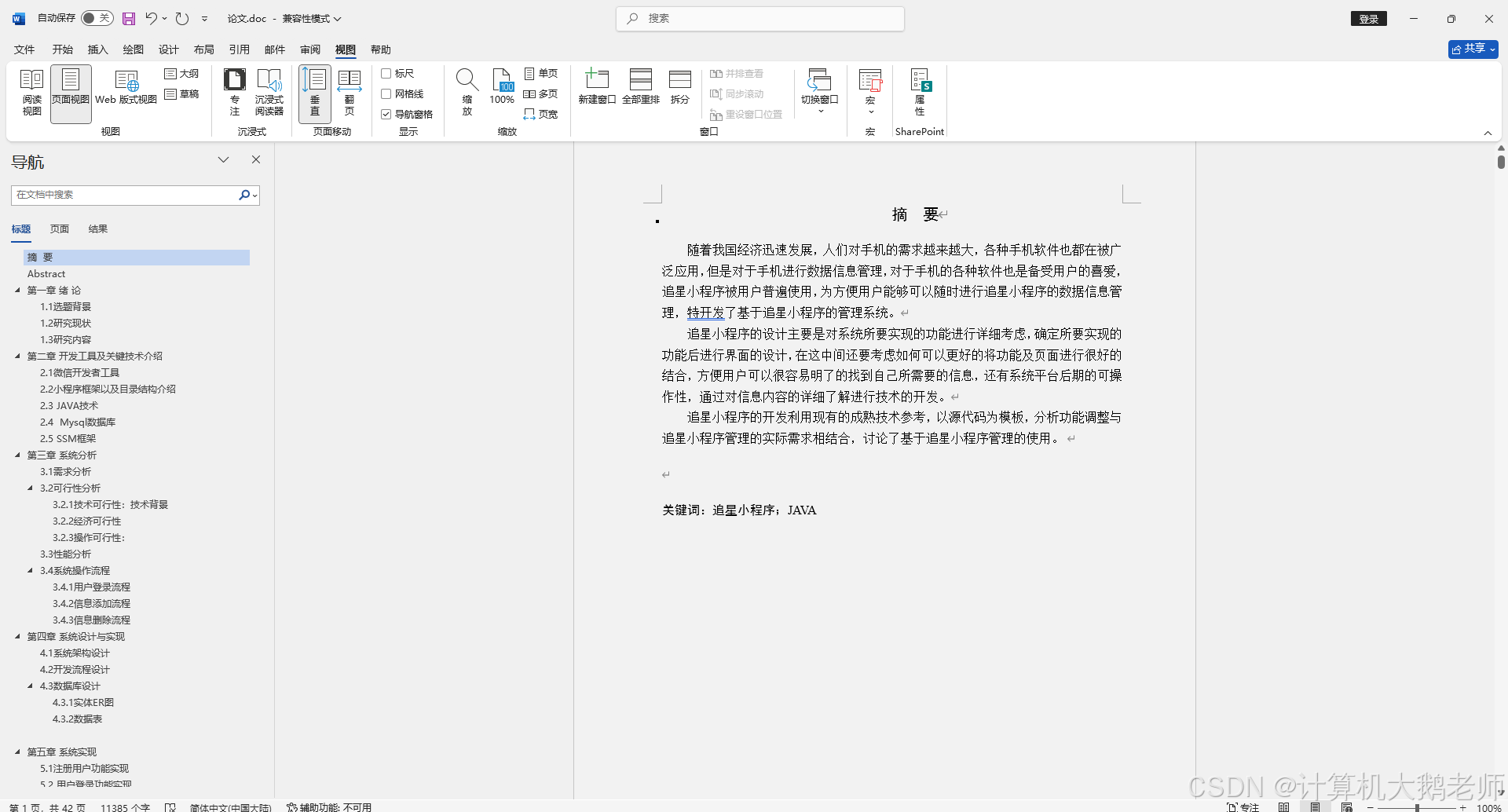Adjust the zoom slider in status bar
Image resolution: width=1508 pixels, height=812 pixels.
[x=1416, y=807]
